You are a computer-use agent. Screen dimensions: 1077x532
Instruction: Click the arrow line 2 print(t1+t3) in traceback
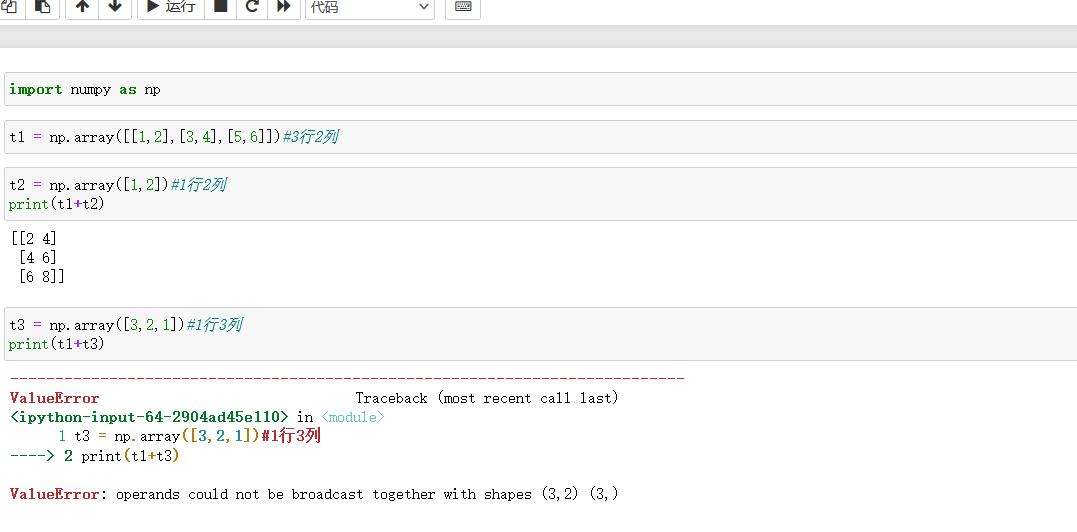click(95, 456)
